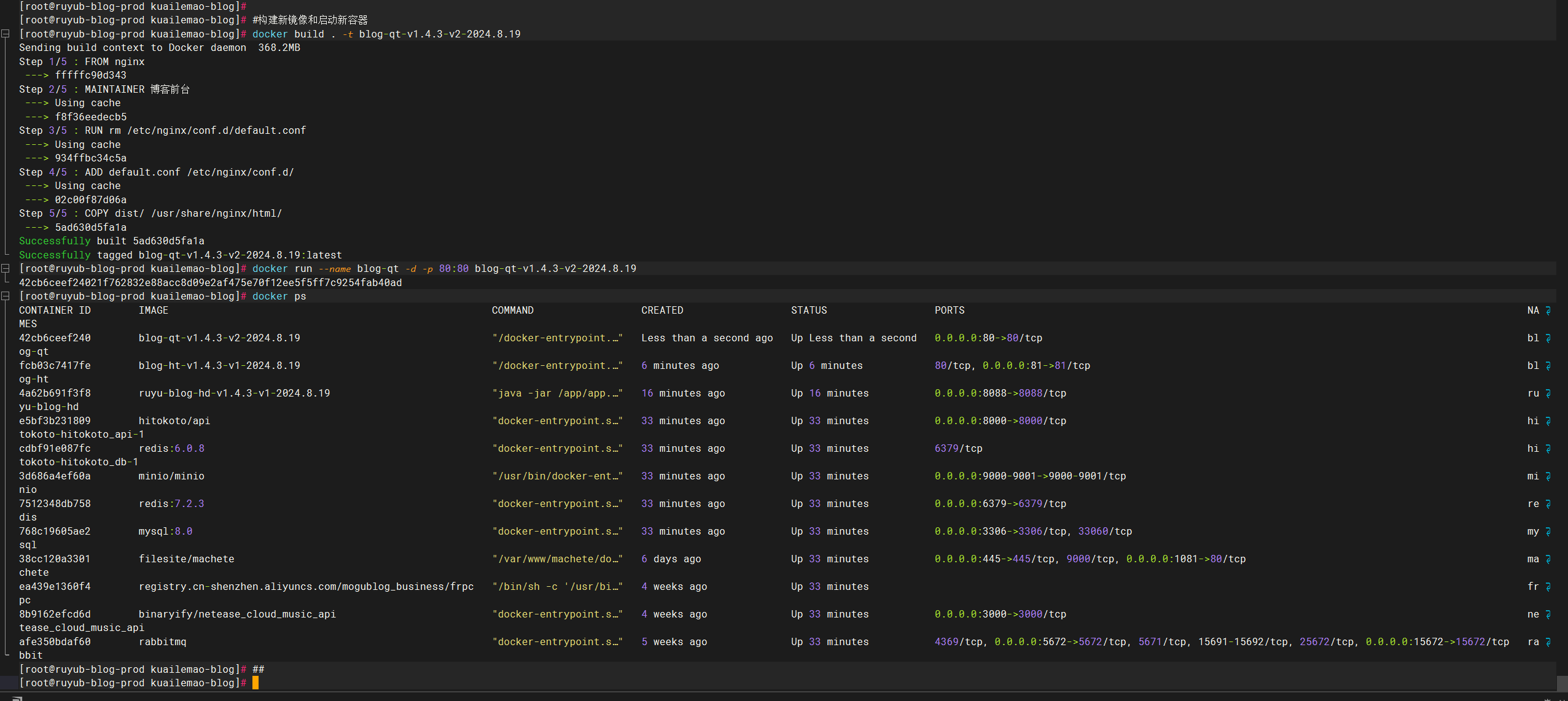
Task: Click the 'hitokoto/api' image name
Action: [x=174, y=421]
